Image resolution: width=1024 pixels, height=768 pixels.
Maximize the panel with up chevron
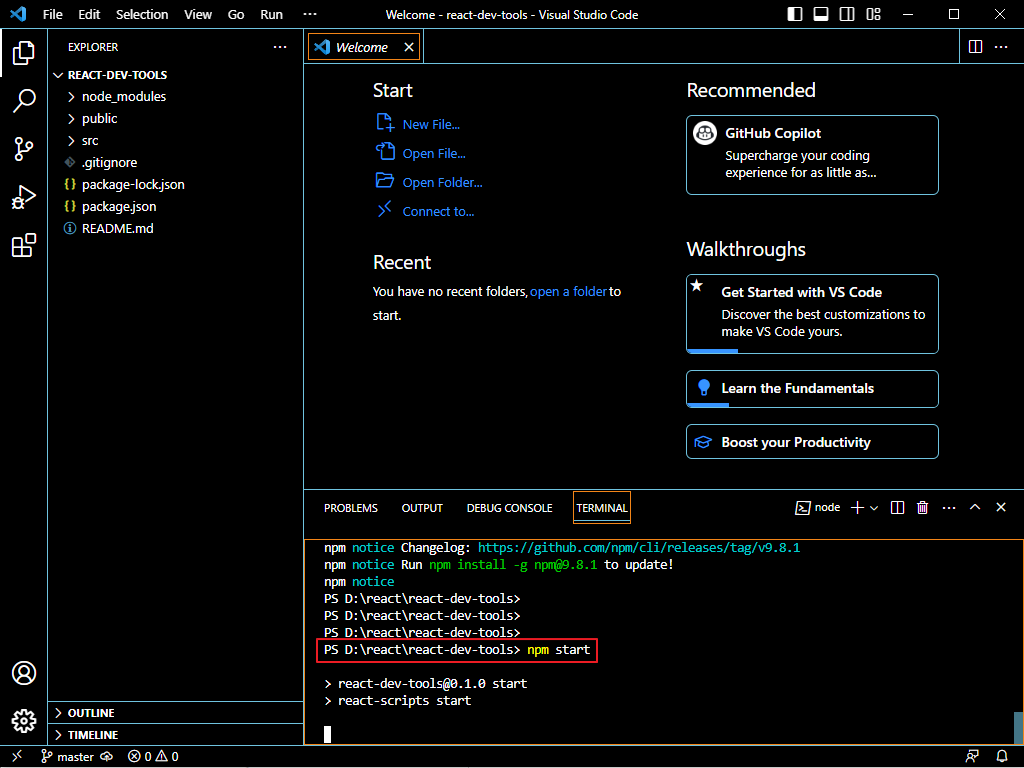point(975,507)
